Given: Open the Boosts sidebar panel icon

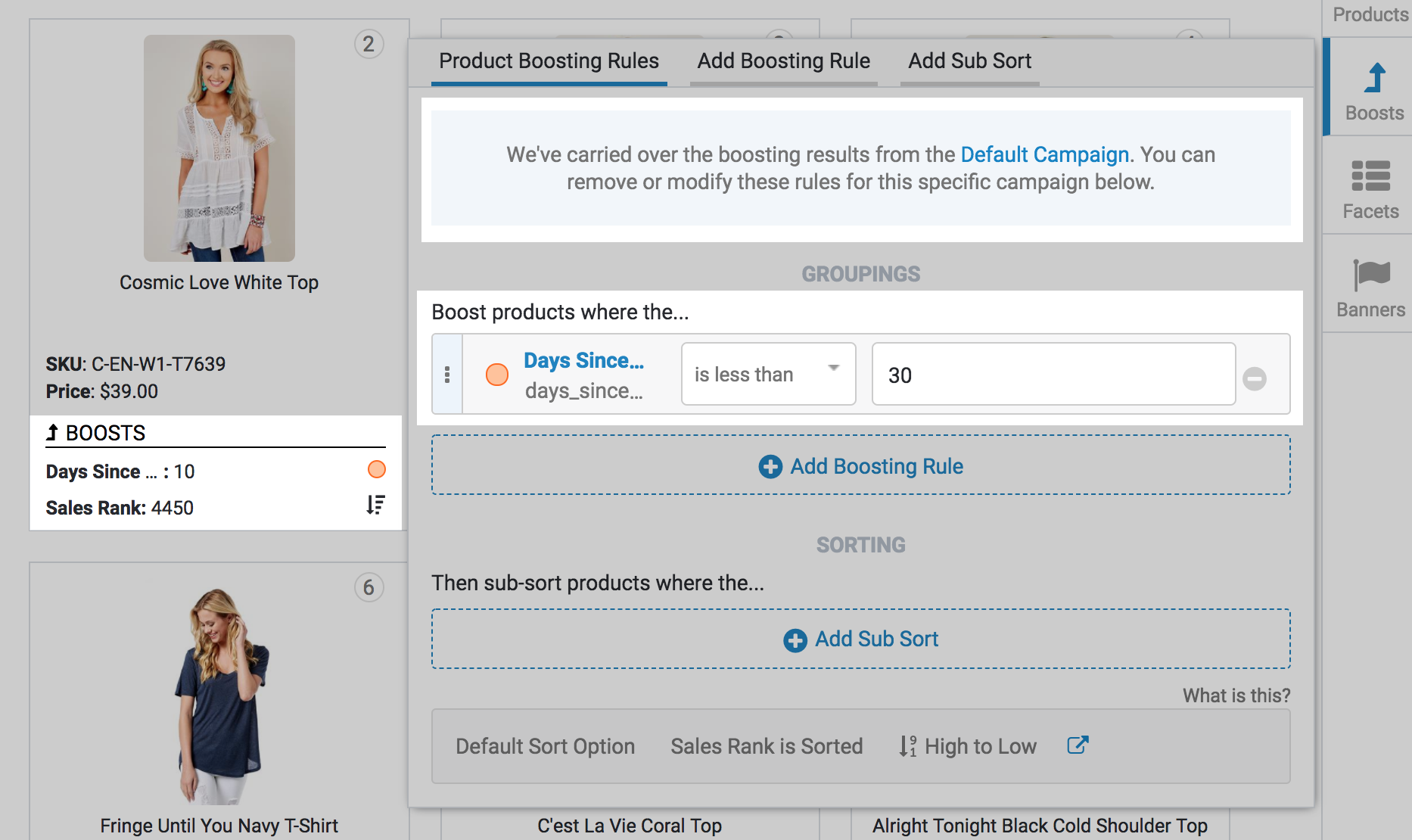Looking at the screenshot, I should [1374, 79].
